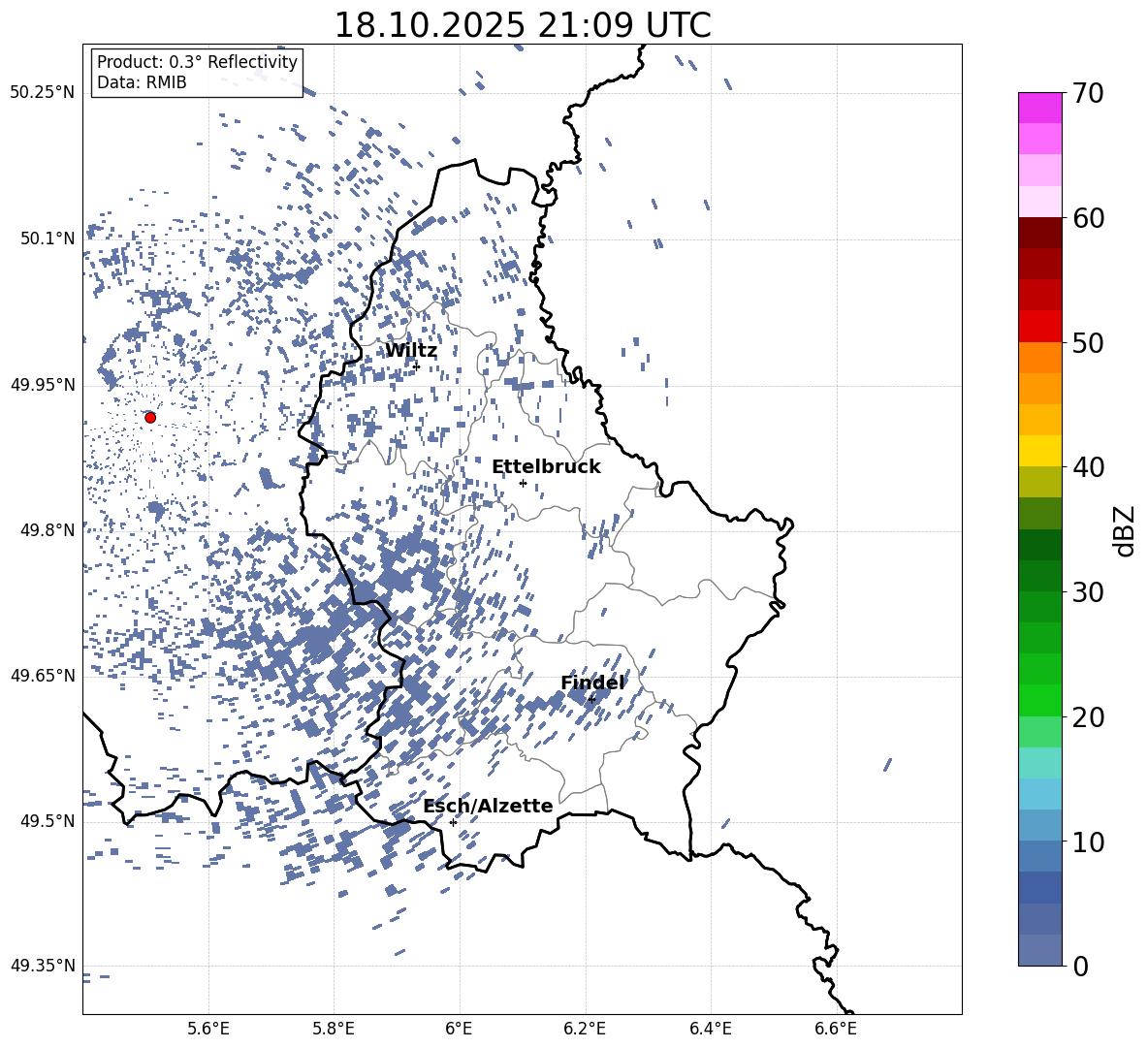Click the colorbar tick value 0

(1081, 966)
